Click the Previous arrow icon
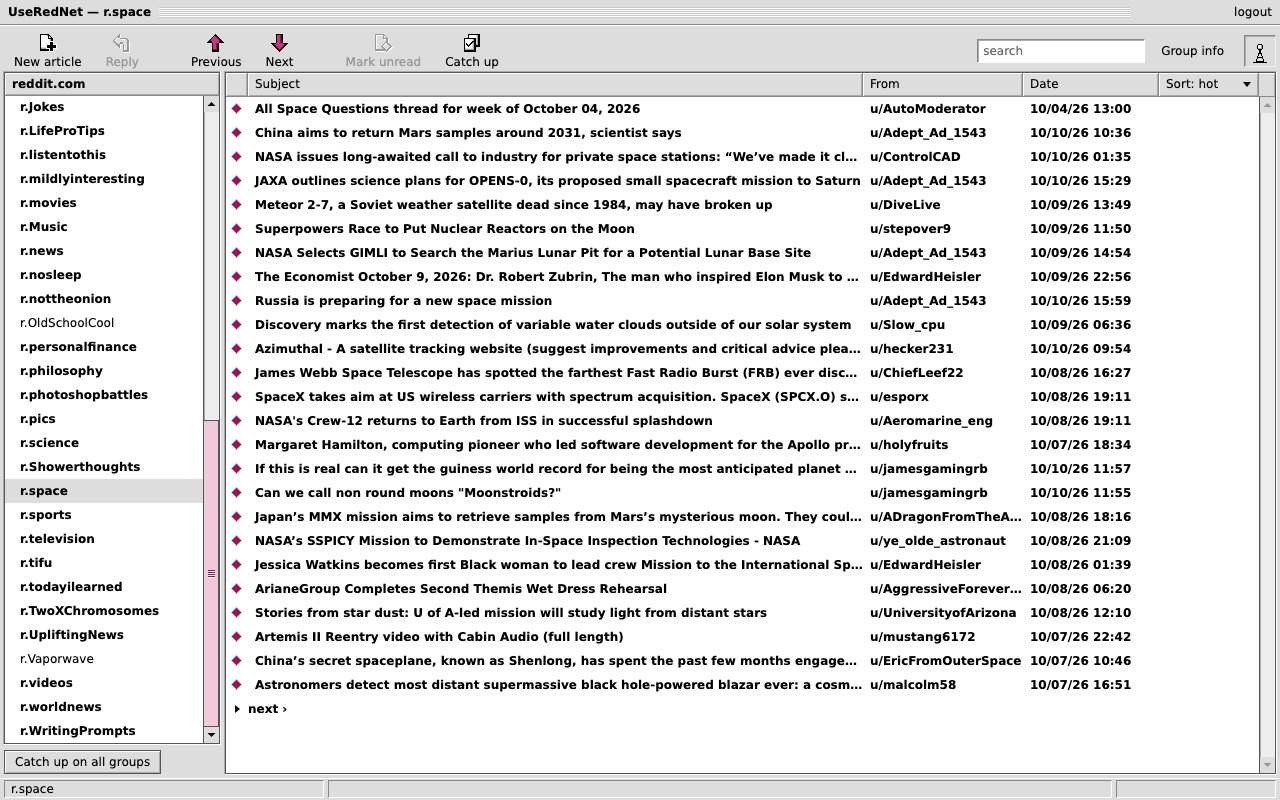 click(215, 43)
